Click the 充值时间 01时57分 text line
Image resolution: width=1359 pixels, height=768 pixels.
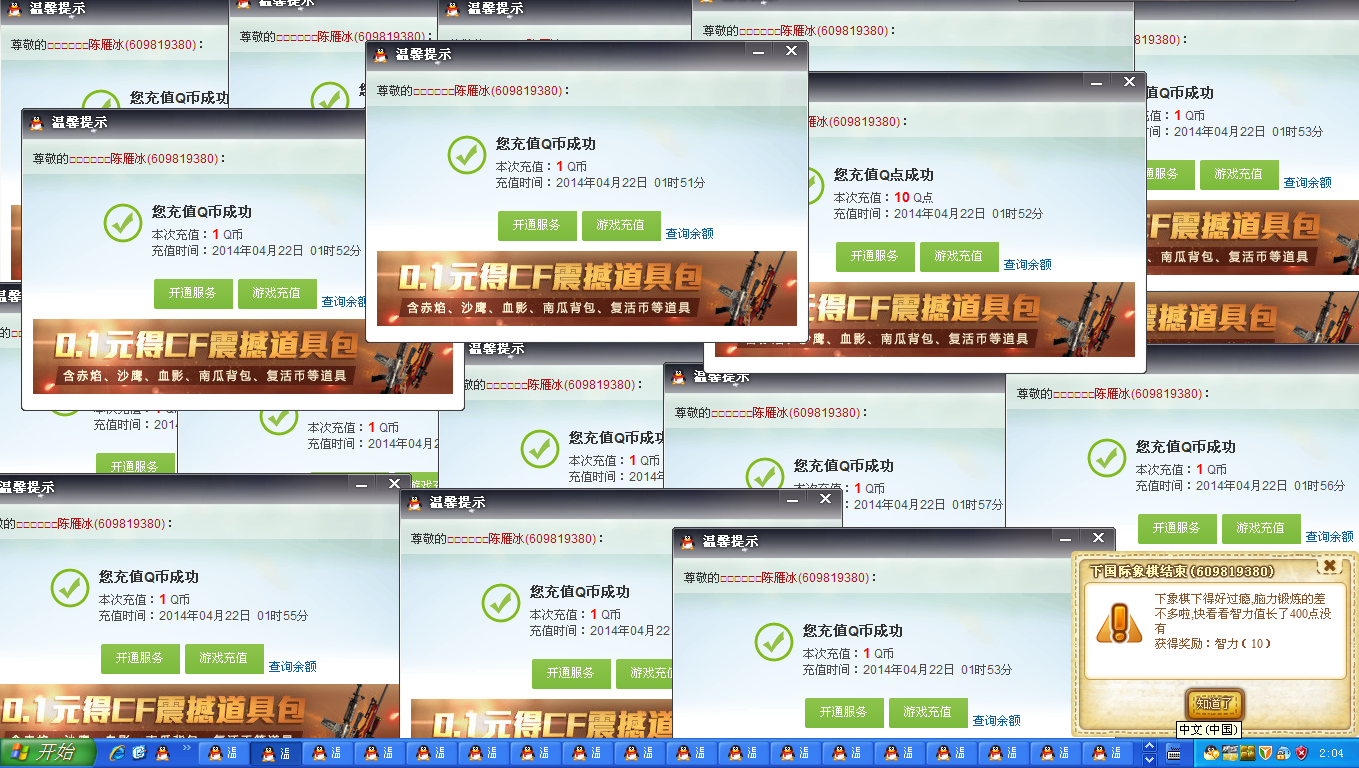pyautogui.click(x=898, y=505)
